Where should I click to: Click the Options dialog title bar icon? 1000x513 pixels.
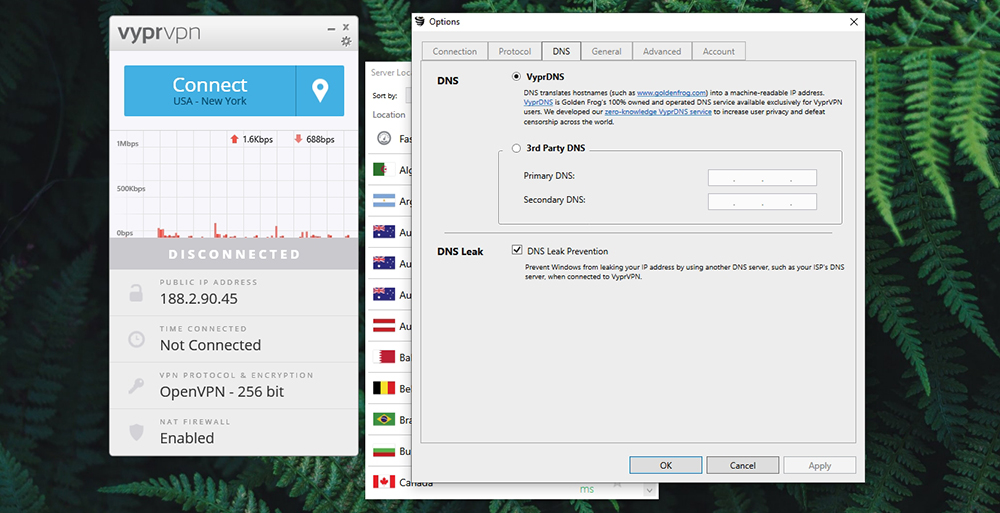(420, 22)
